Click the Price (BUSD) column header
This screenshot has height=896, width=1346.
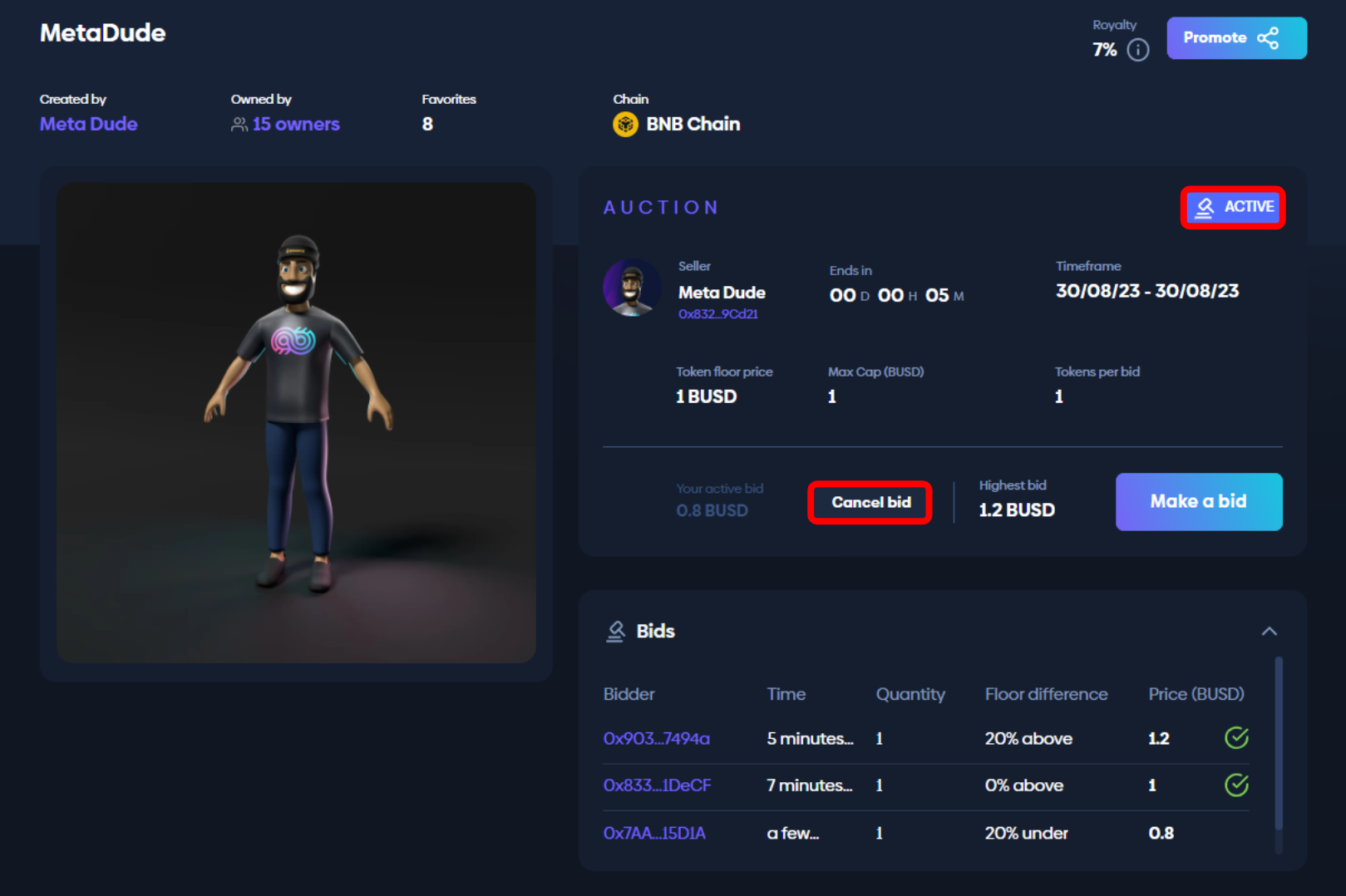point(1196,694)
